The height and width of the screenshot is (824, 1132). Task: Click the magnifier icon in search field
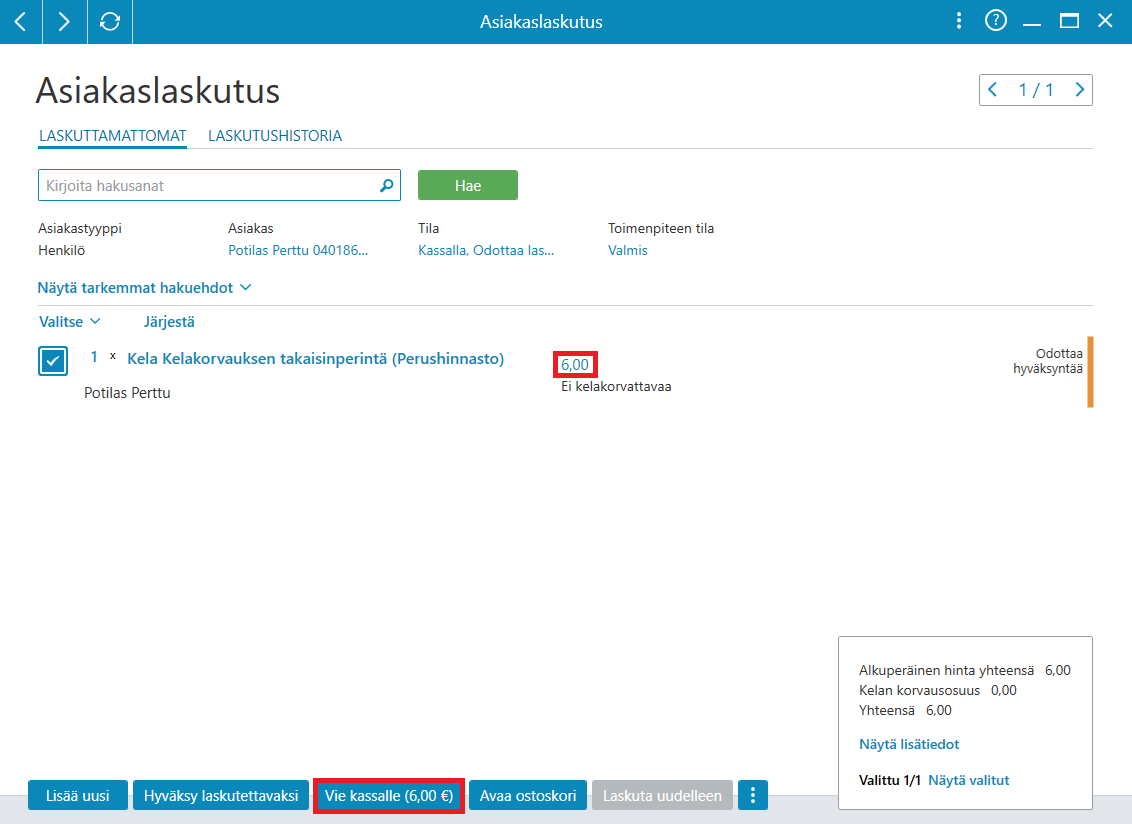point(387,186)
